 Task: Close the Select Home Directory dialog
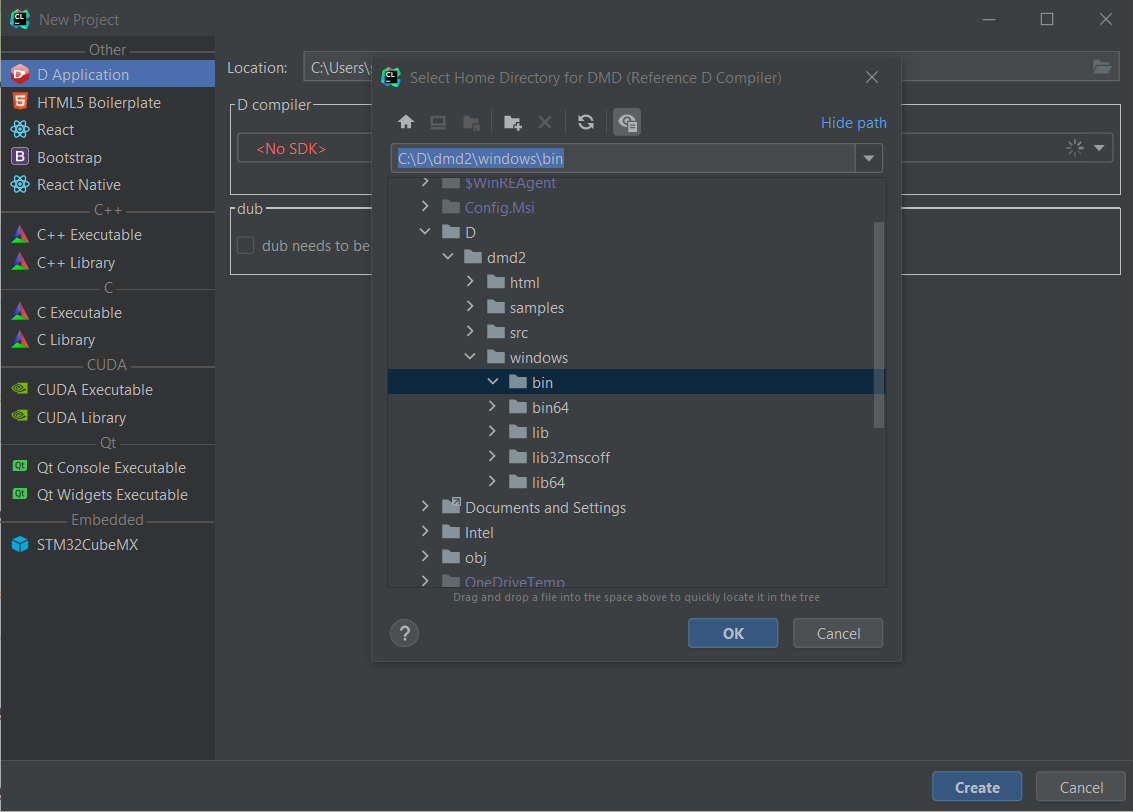(x=872, y=77)
